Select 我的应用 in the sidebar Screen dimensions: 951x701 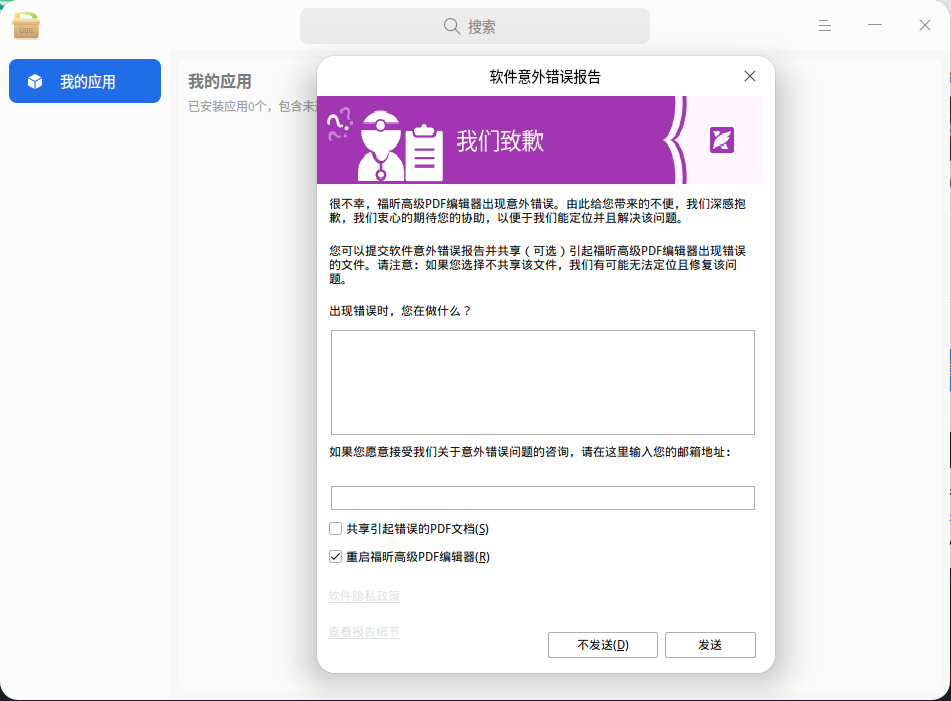tap(85, 81)
